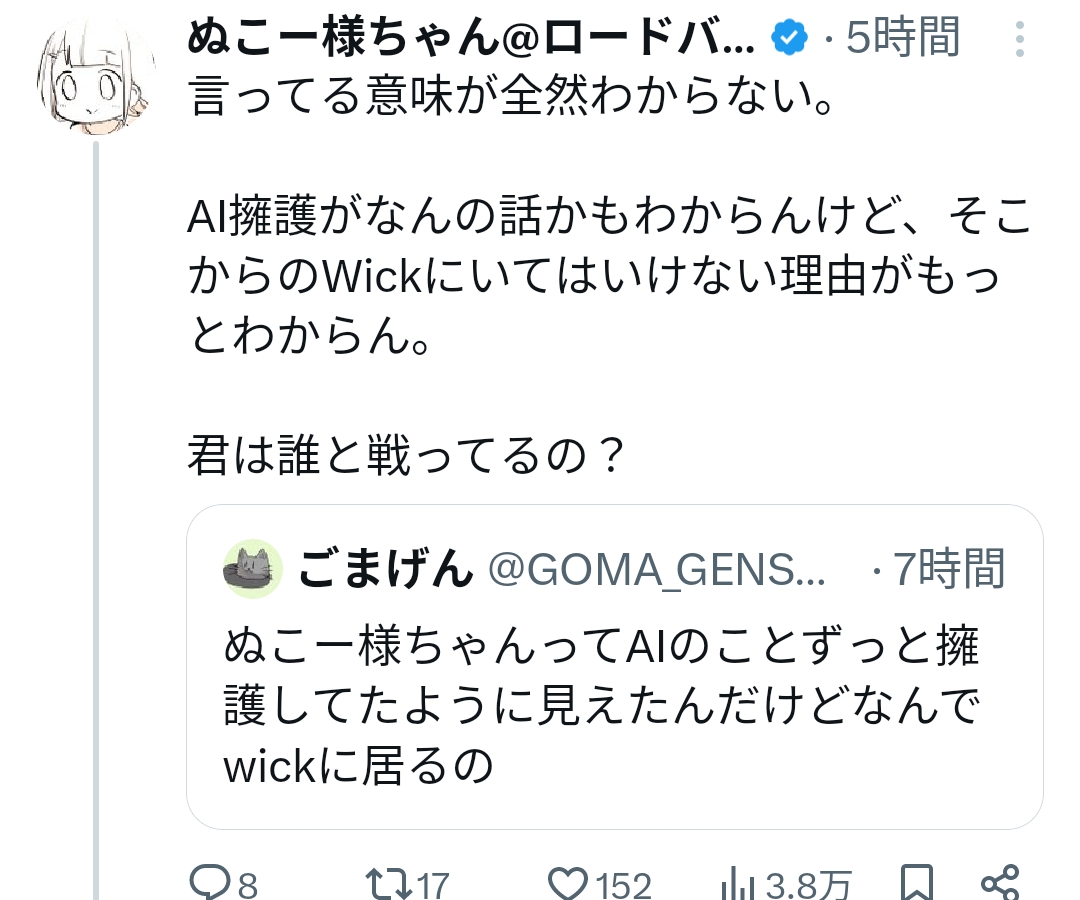1080x900 pixels.
Task: Click the main tweet text 言ってる意味が全然わからない
Action: tap(511, 100)
